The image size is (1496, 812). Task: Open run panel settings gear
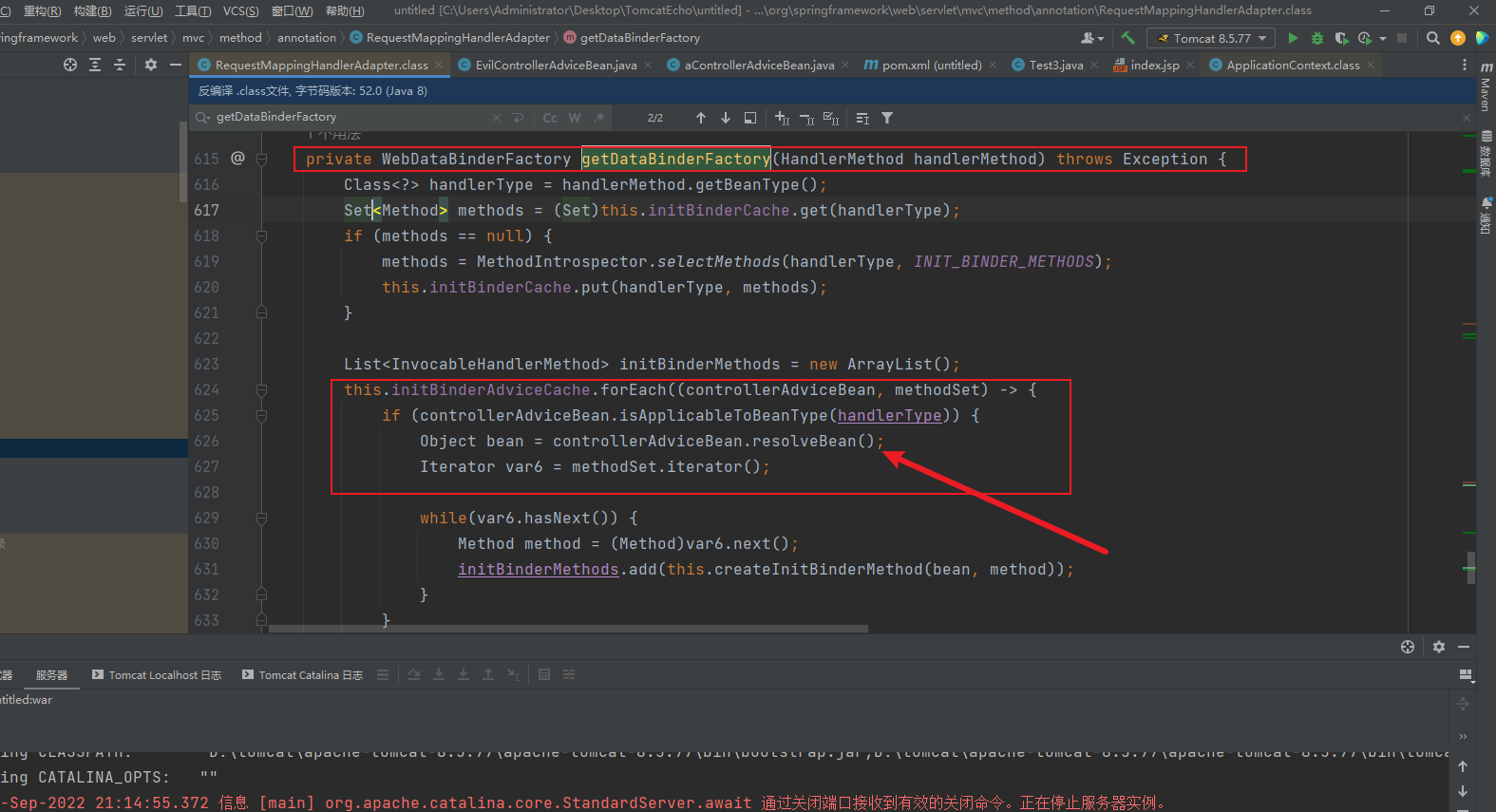click(1439, 647)
